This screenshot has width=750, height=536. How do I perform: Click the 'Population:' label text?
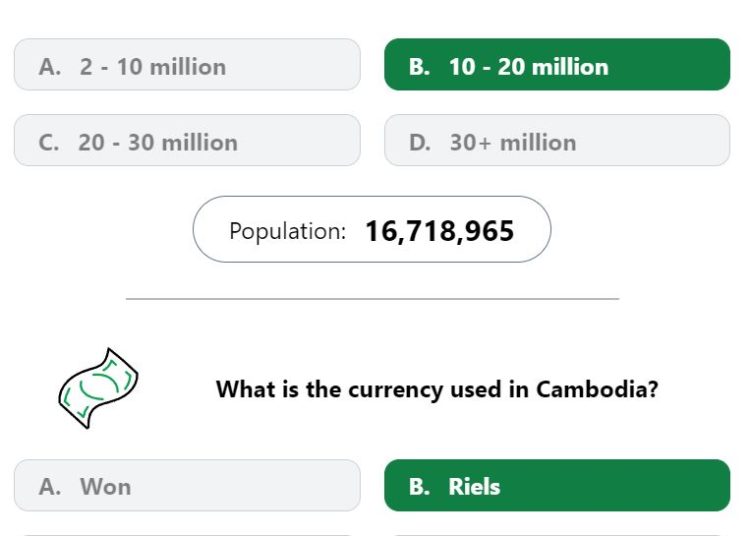[287, 231]
